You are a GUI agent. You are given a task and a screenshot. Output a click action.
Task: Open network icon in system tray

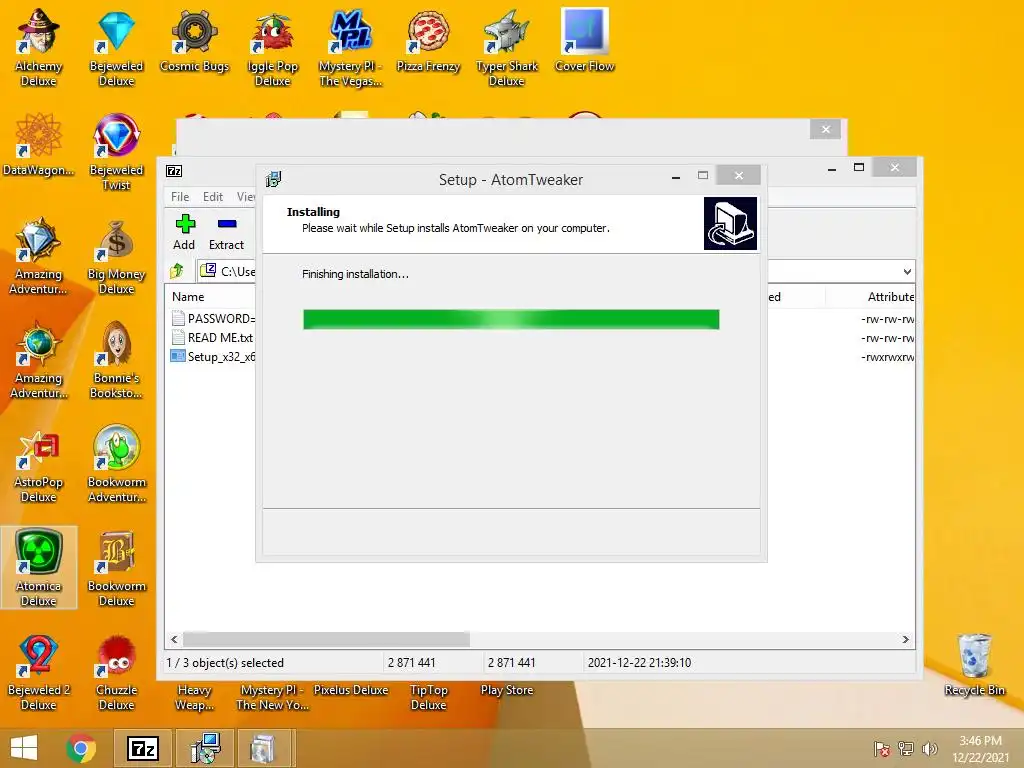pos(906,749)
